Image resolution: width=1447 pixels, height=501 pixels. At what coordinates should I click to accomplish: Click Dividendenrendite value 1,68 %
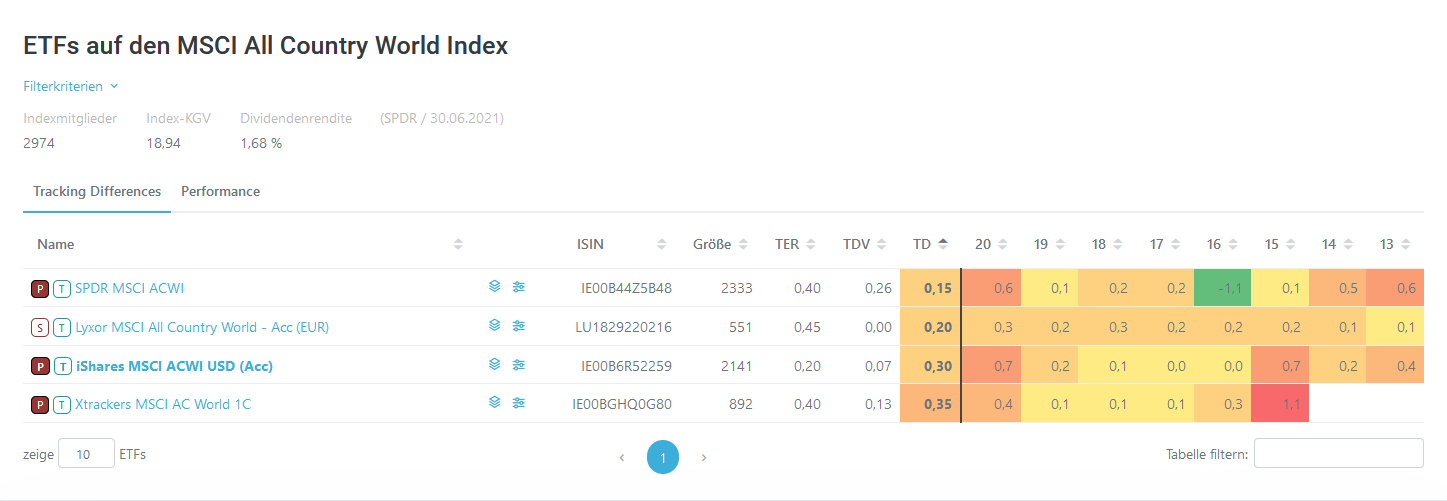(261, 143)
